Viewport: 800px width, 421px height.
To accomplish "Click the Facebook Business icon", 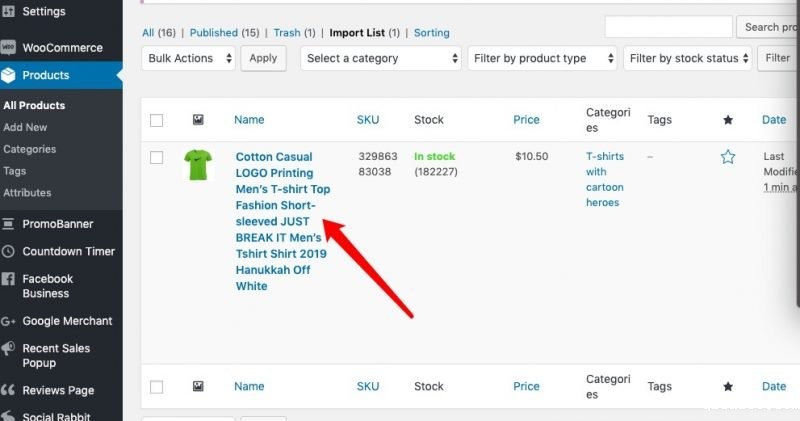I will 9,279.
